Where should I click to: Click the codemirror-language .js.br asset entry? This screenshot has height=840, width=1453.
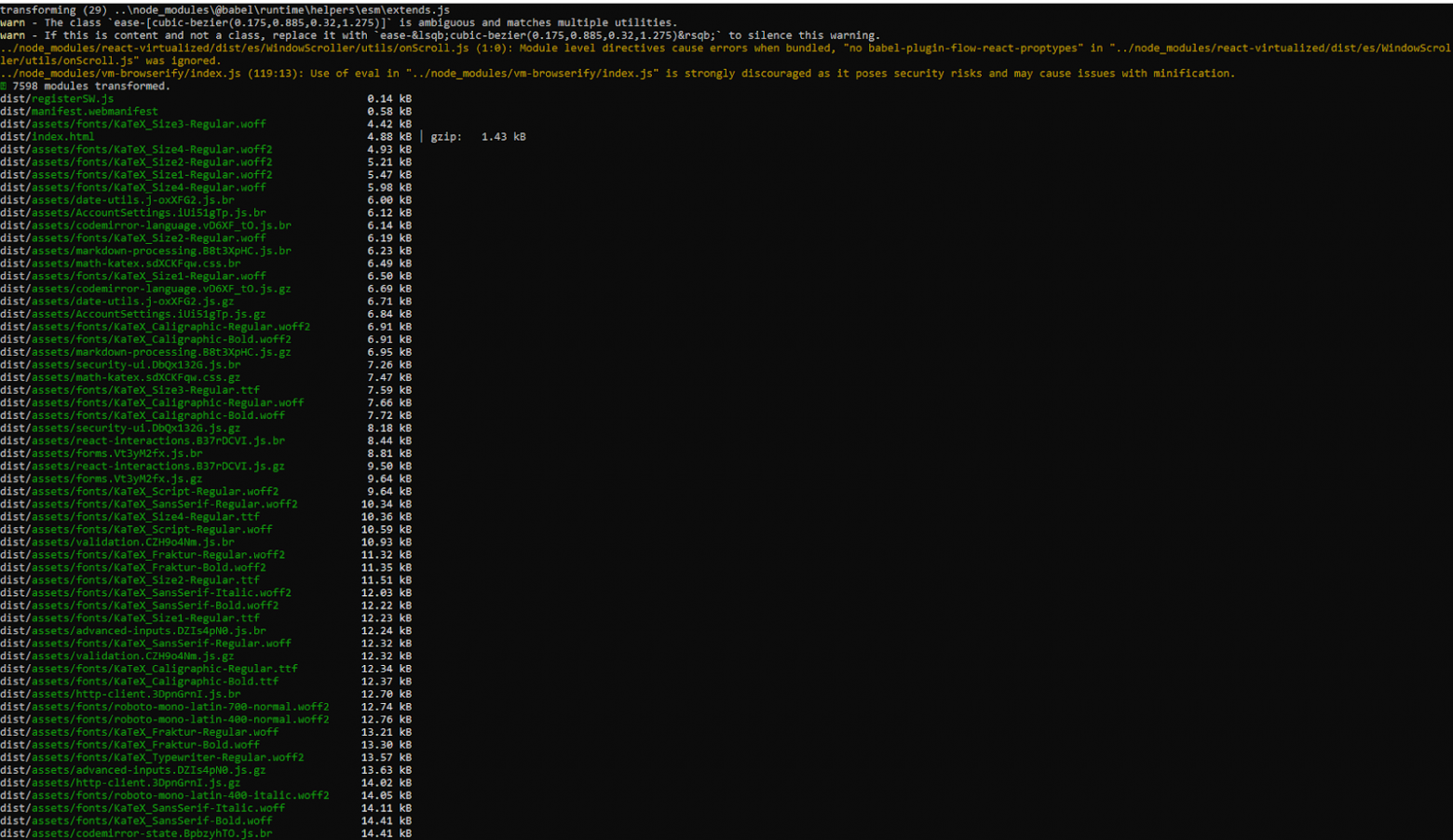[x=145, y=225]
